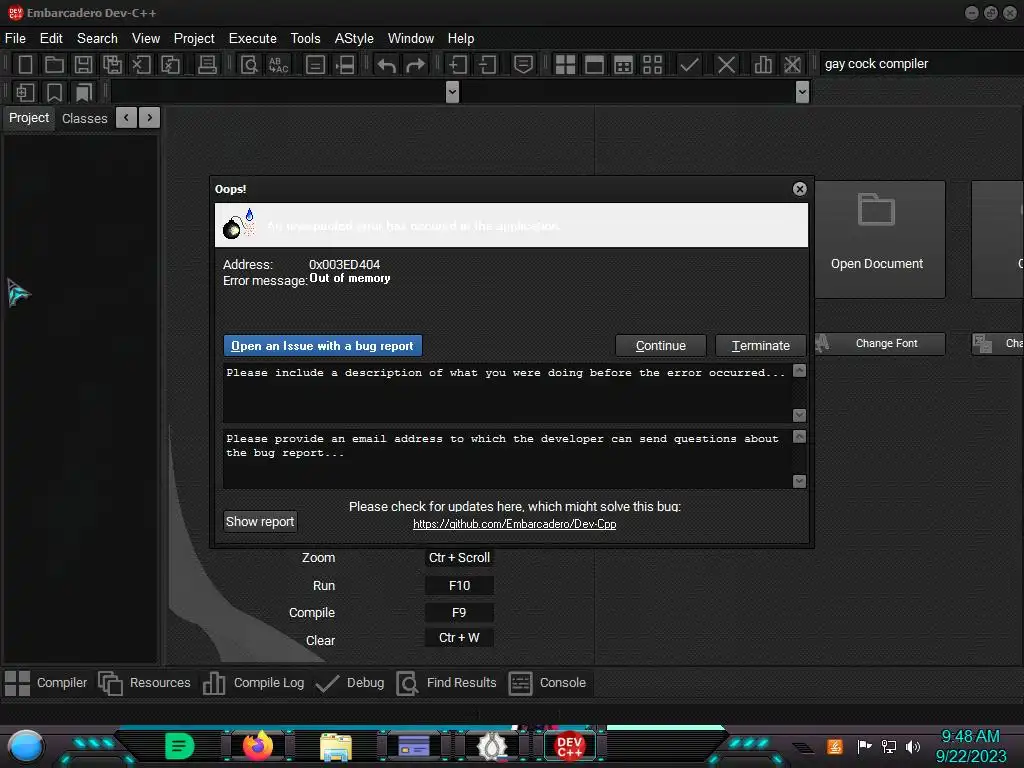Click the New file toolbar icon
Screen dimensions: 1024x768
tap(25, 65)
